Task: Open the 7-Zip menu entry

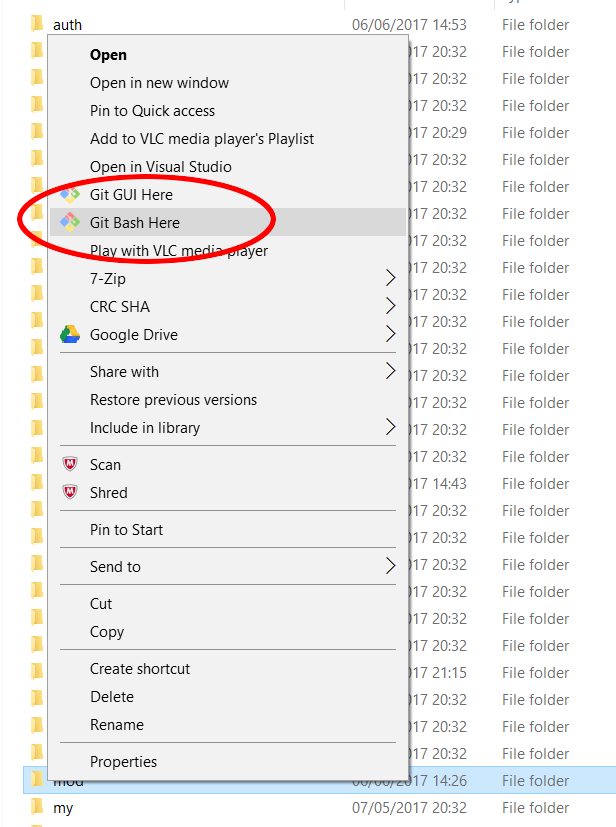Action: coord(228,278)
